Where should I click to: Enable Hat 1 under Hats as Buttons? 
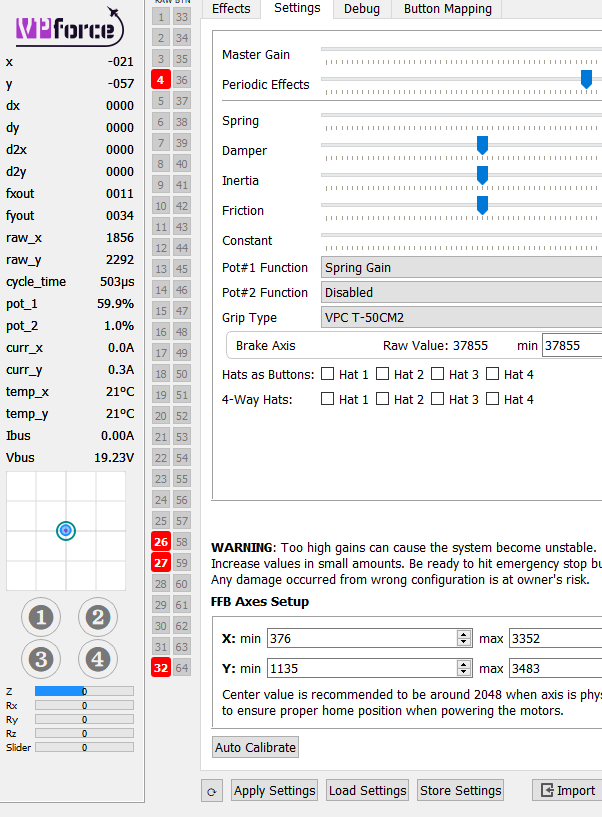pyautogui.click(x=327, y=374)
